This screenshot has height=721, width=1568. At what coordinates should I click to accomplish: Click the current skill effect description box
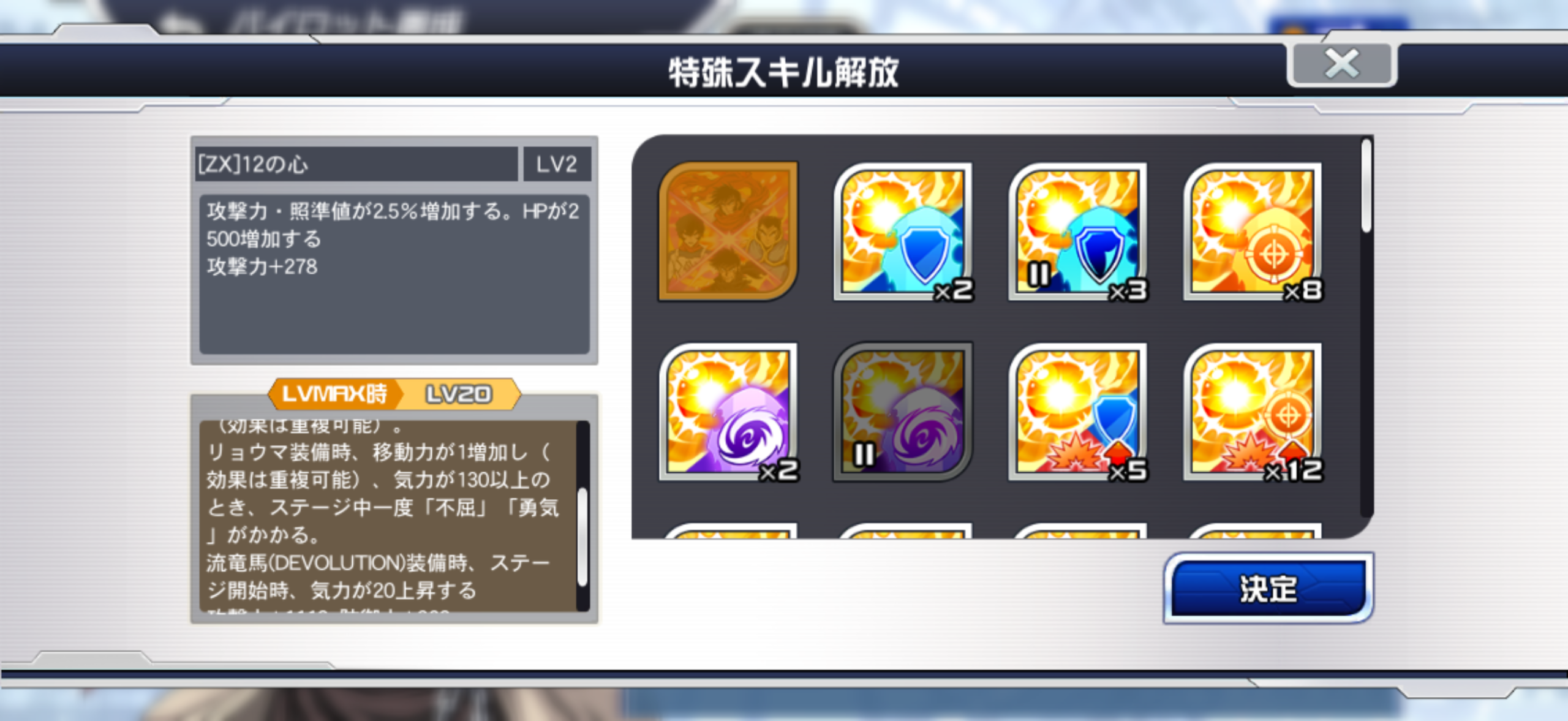394,274
